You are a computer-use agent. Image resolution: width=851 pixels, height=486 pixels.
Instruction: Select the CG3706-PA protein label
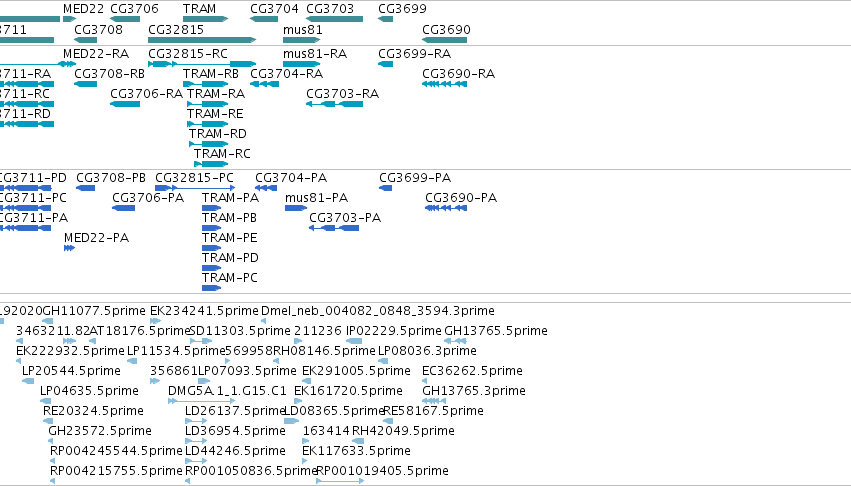click(x=148, y=198)
